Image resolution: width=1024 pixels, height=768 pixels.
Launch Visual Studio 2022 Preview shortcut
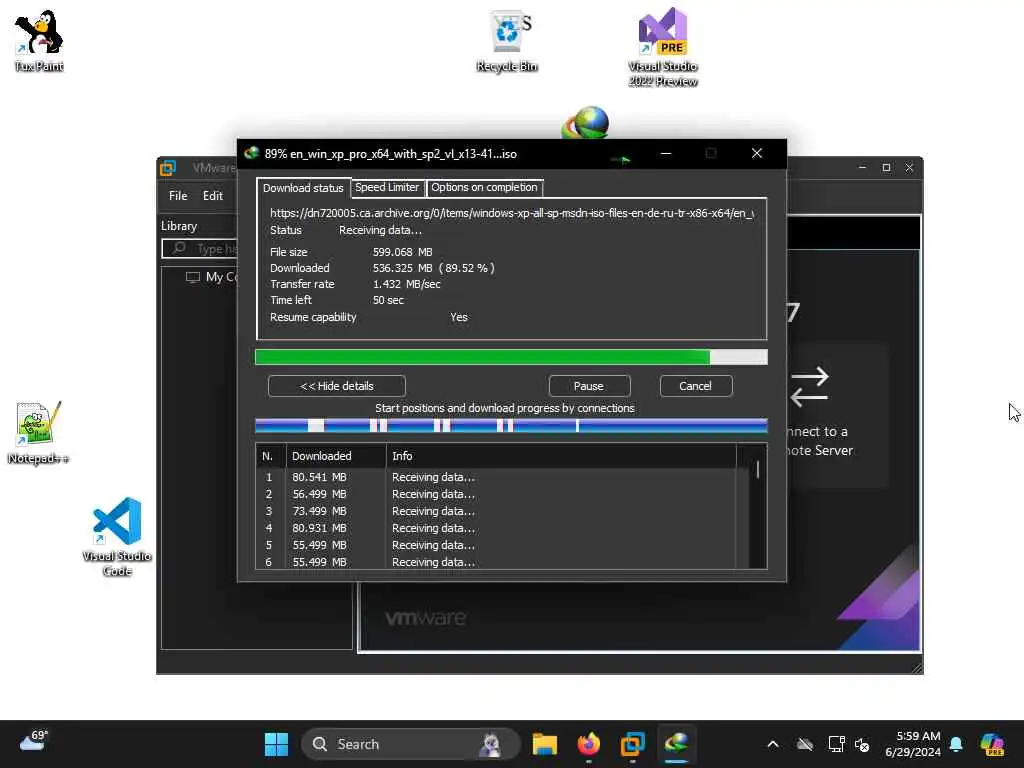[663, 47]
